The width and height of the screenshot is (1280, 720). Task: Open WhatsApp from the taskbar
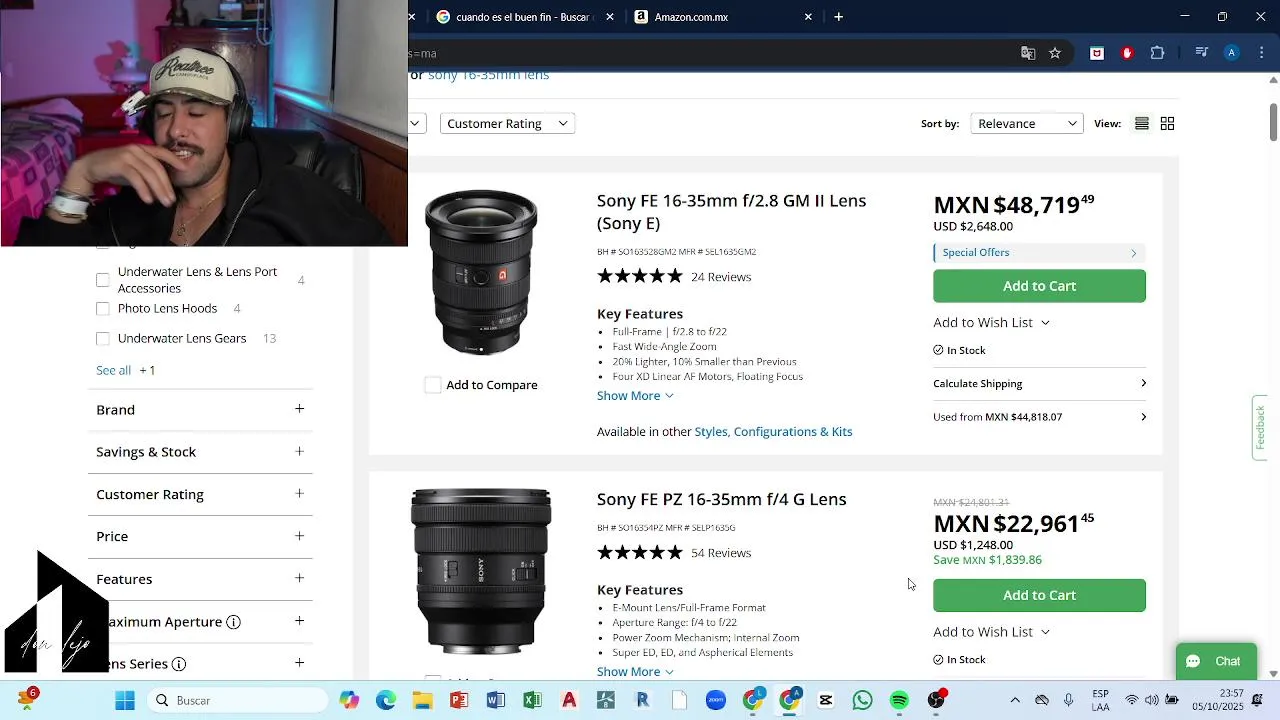(x=862, y=700)
